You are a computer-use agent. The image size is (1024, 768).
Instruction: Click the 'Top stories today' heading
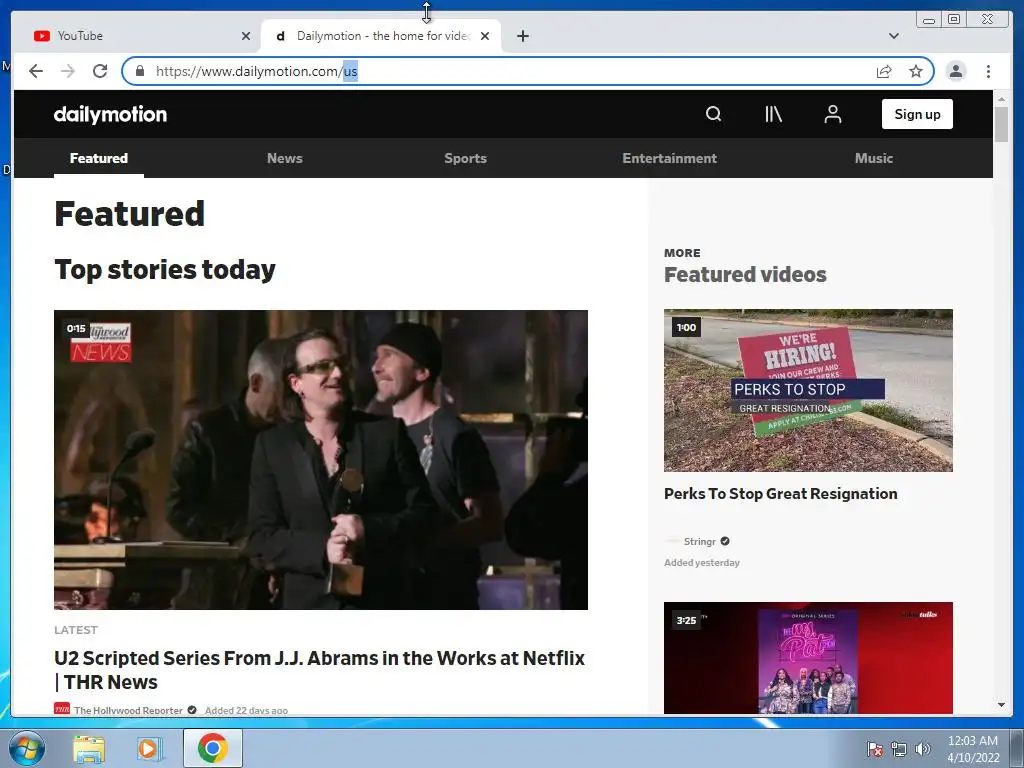point(165,270)
